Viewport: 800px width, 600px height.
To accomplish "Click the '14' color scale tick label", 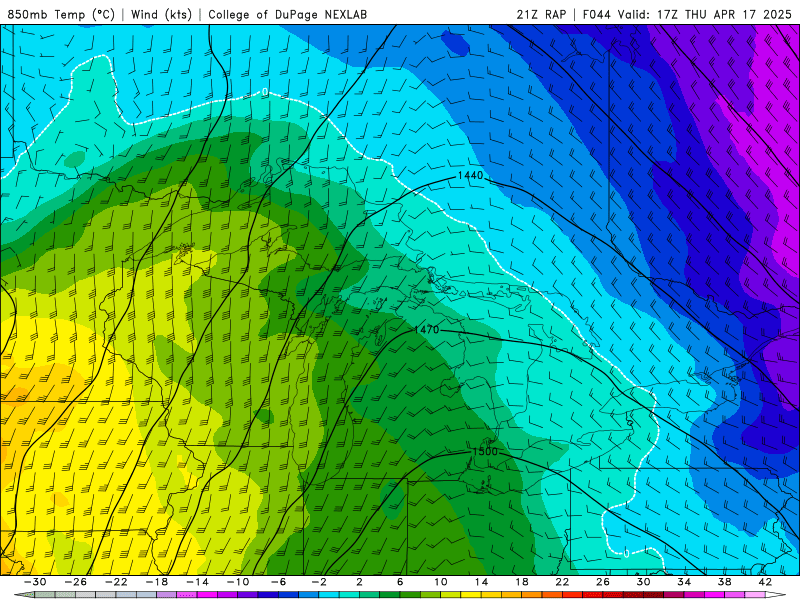I will [481, 582].
